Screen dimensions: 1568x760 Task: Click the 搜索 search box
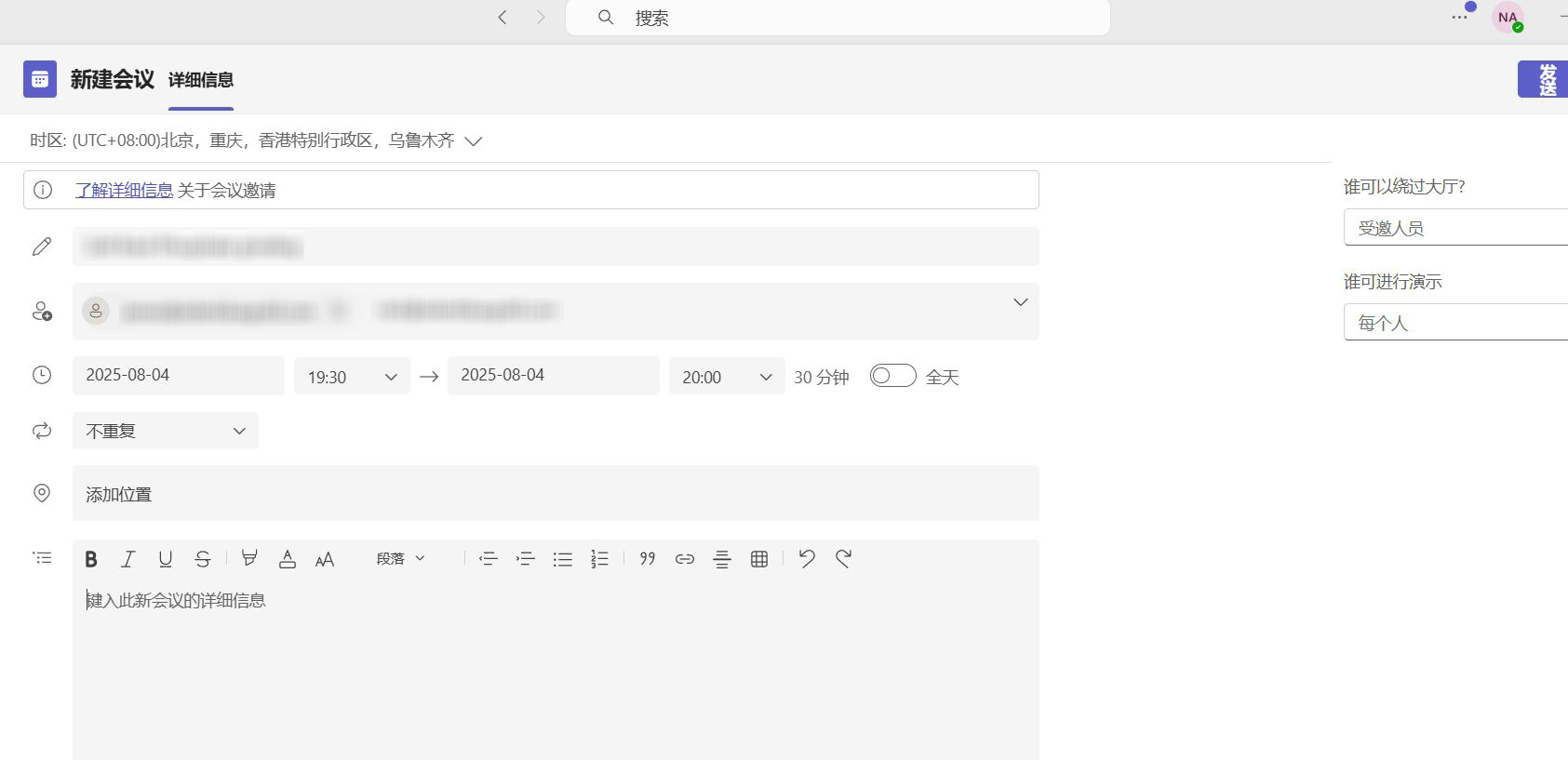838,18
